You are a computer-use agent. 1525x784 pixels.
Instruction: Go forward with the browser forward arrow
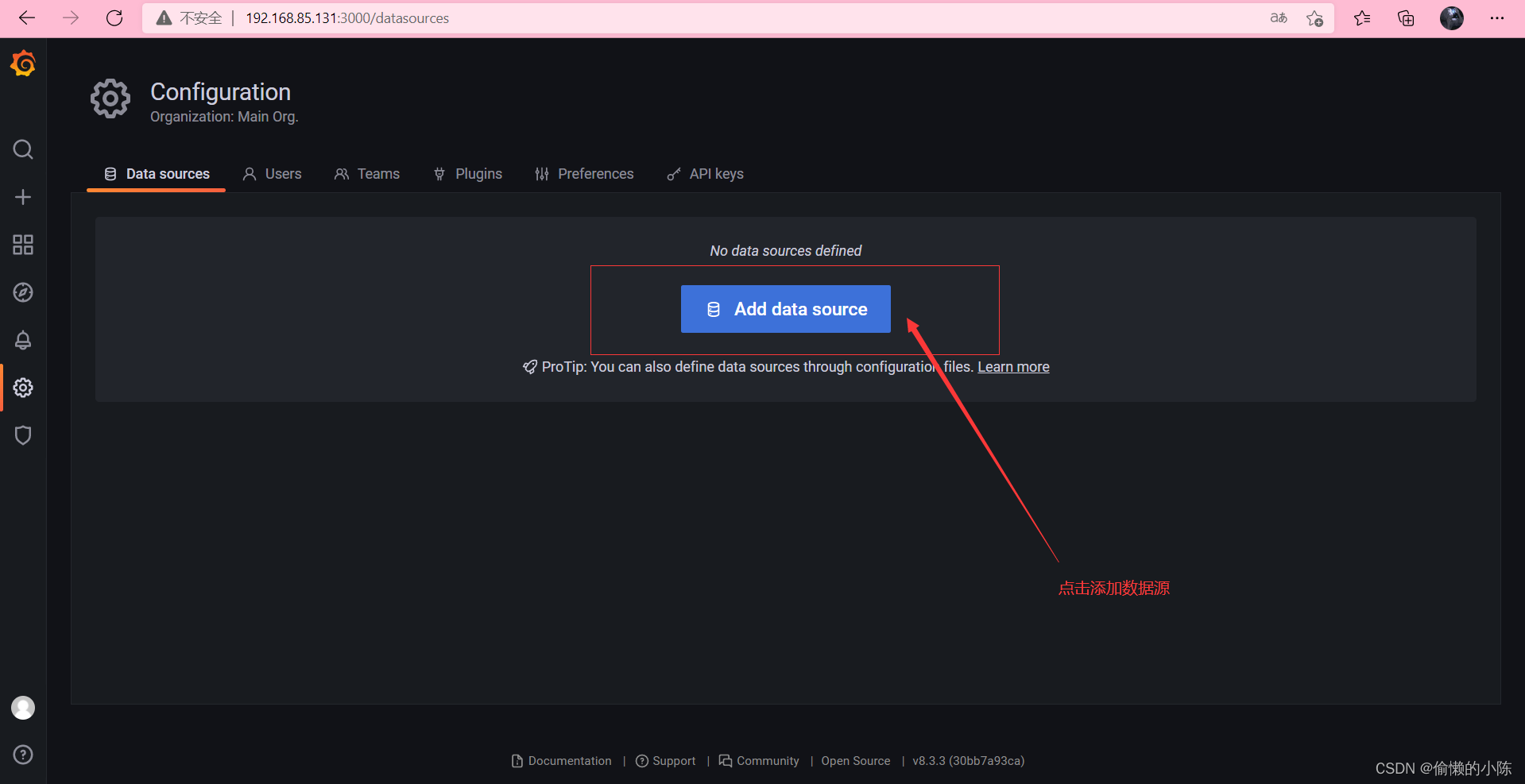(71, 17)
